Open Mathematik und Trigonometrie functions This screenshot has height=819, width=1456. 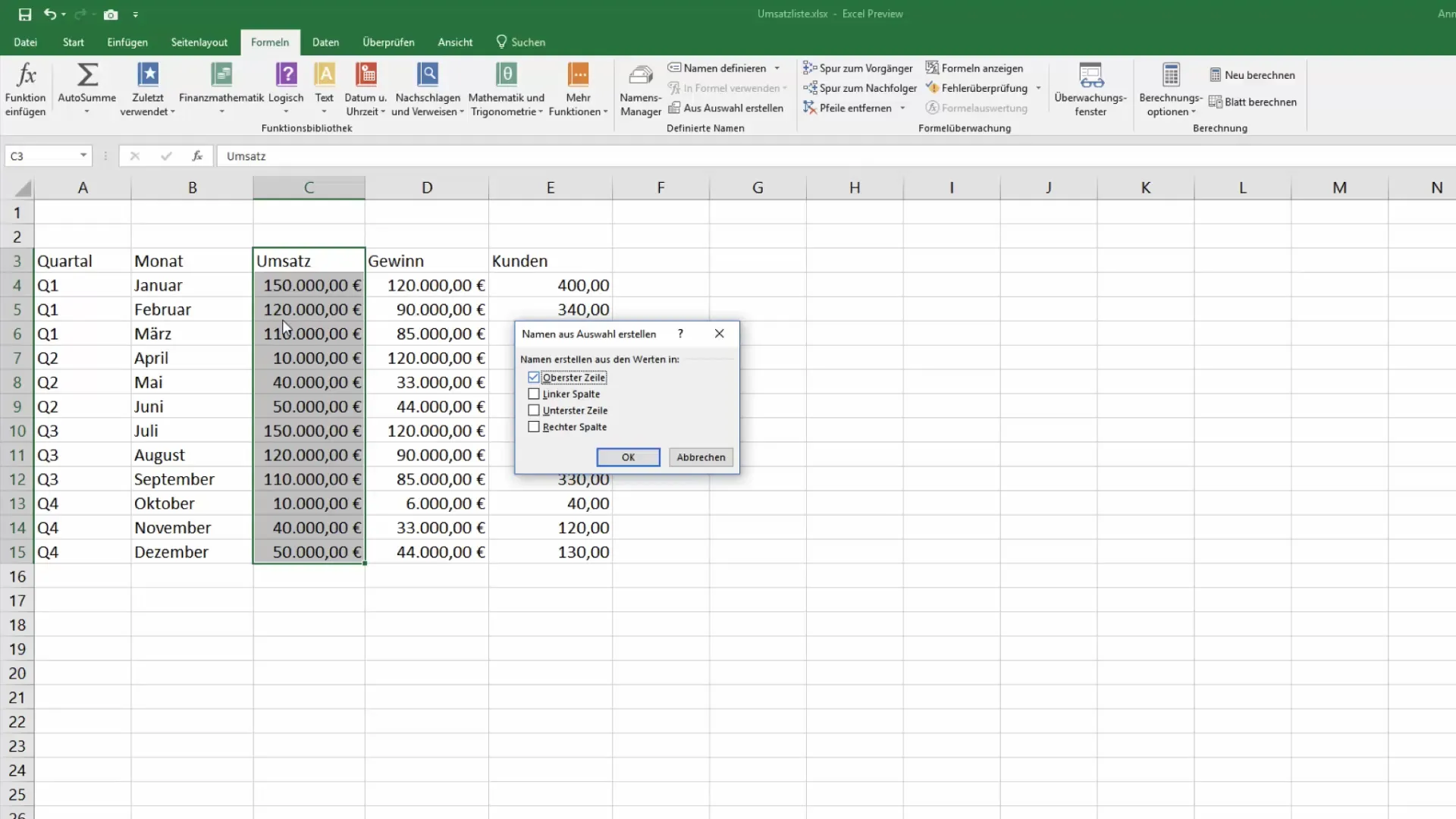point(507,89)
